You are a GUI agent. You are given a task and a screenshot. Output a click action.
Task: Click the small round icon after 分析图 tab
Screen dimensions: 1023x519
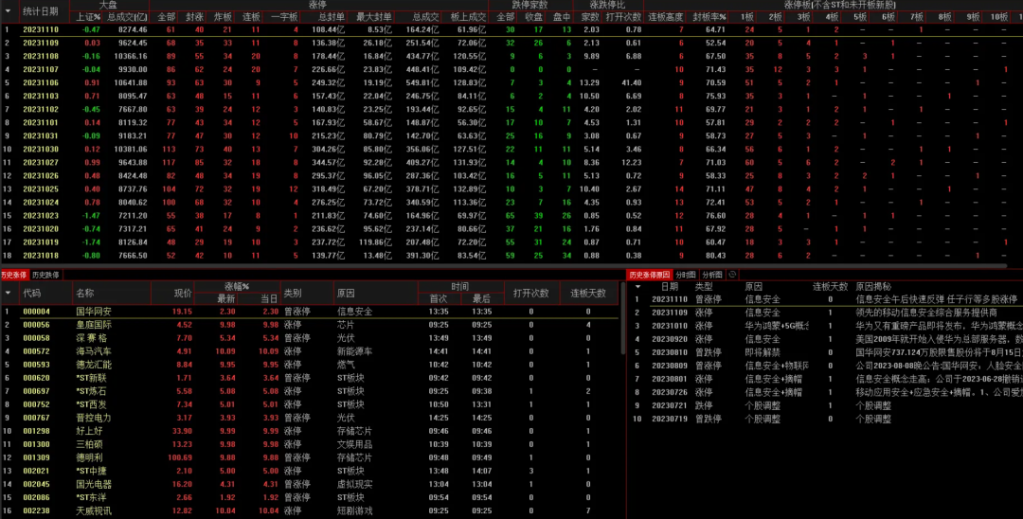click(x=732, y=274)
